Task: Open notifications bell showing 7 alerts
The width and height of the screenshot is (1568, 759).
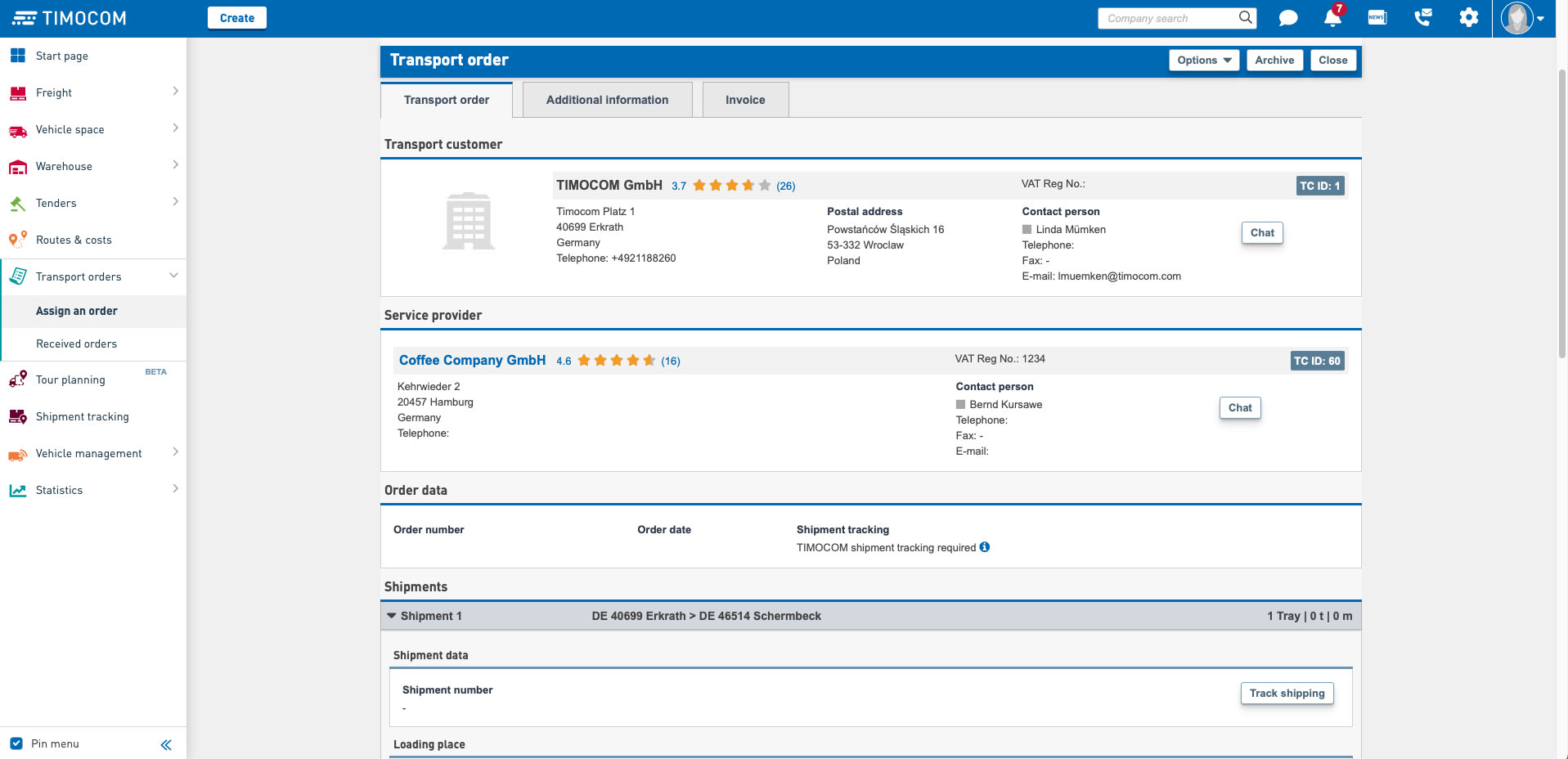Action: (1331, 19)
